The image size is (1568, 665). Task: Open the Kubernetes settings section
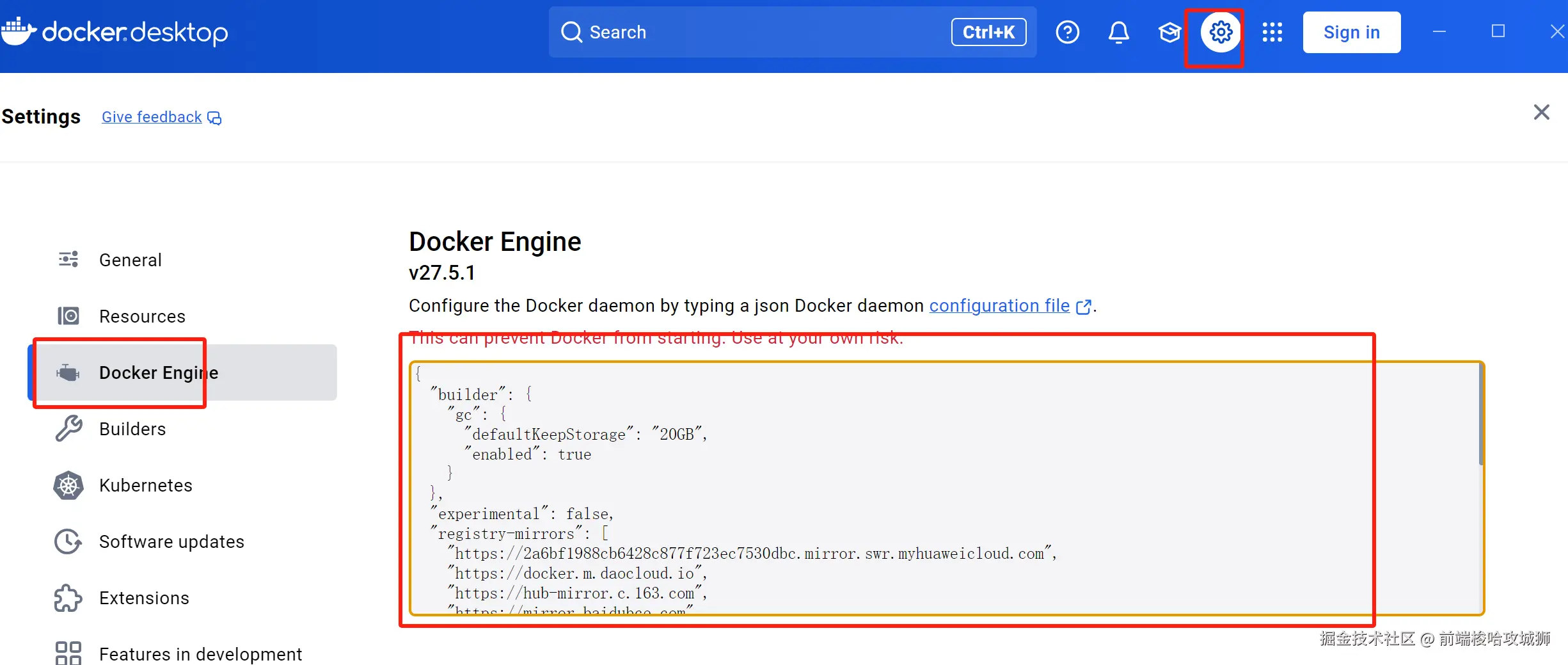182,485
